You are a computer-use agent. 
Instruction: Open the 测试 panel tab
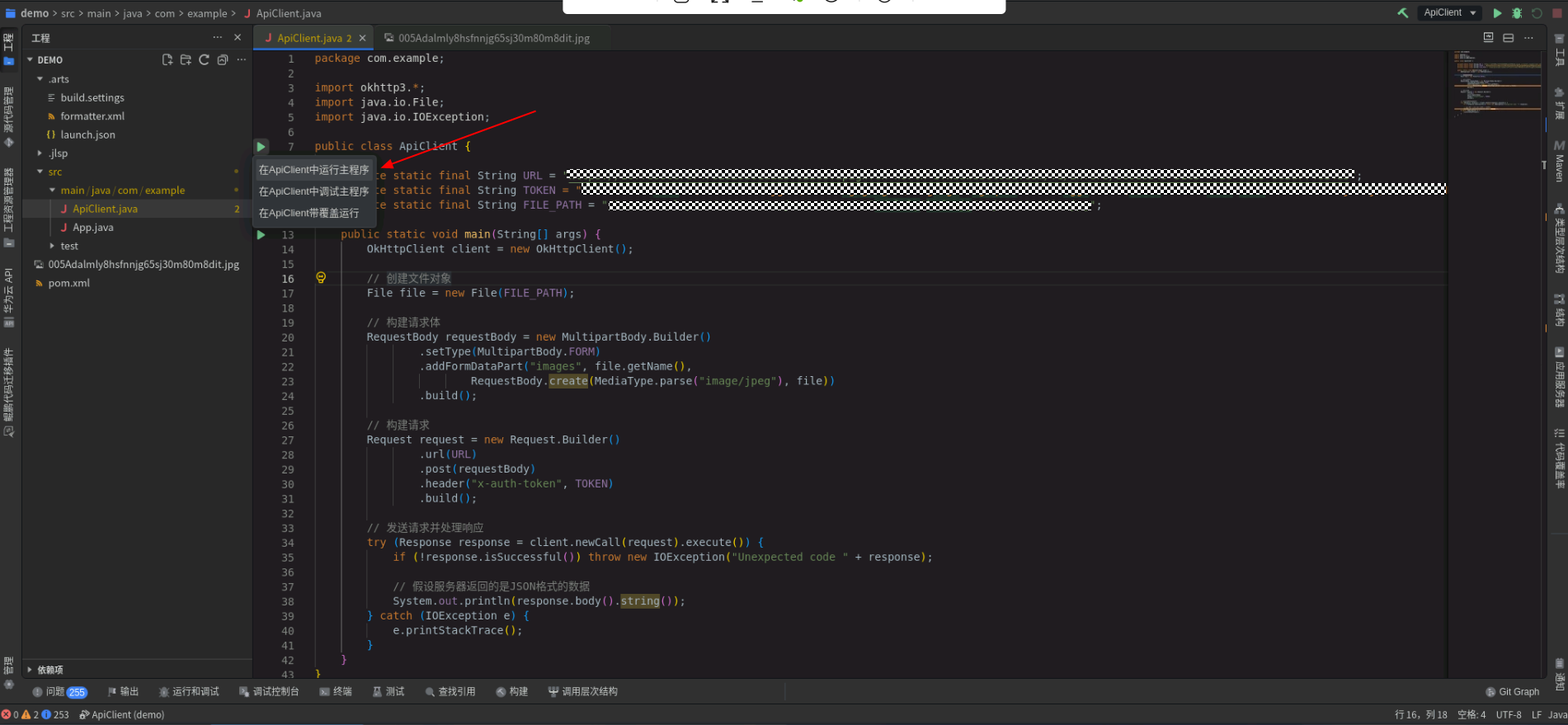[x=388, y=692]
